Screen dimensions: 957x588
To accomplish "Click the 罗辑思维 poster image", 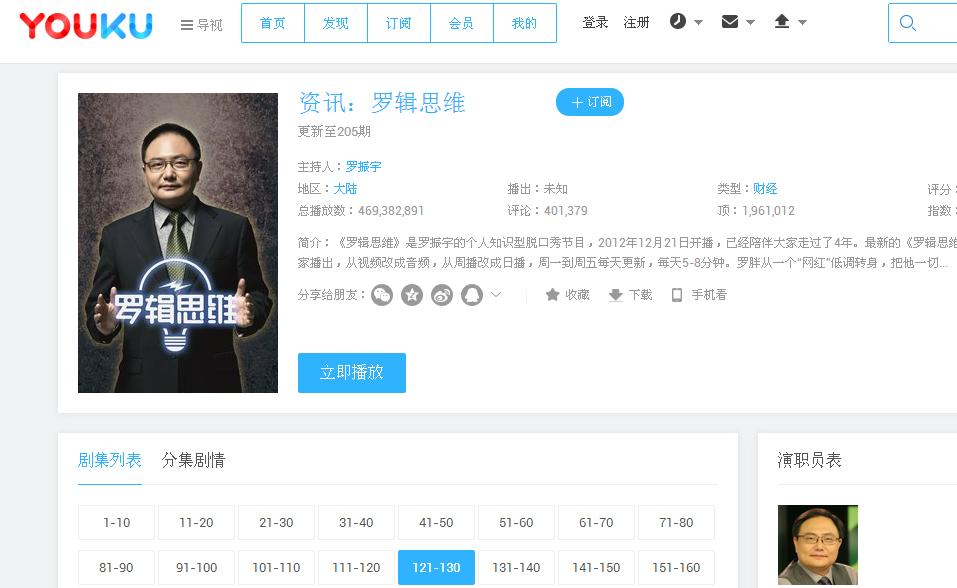I will 178,242.
